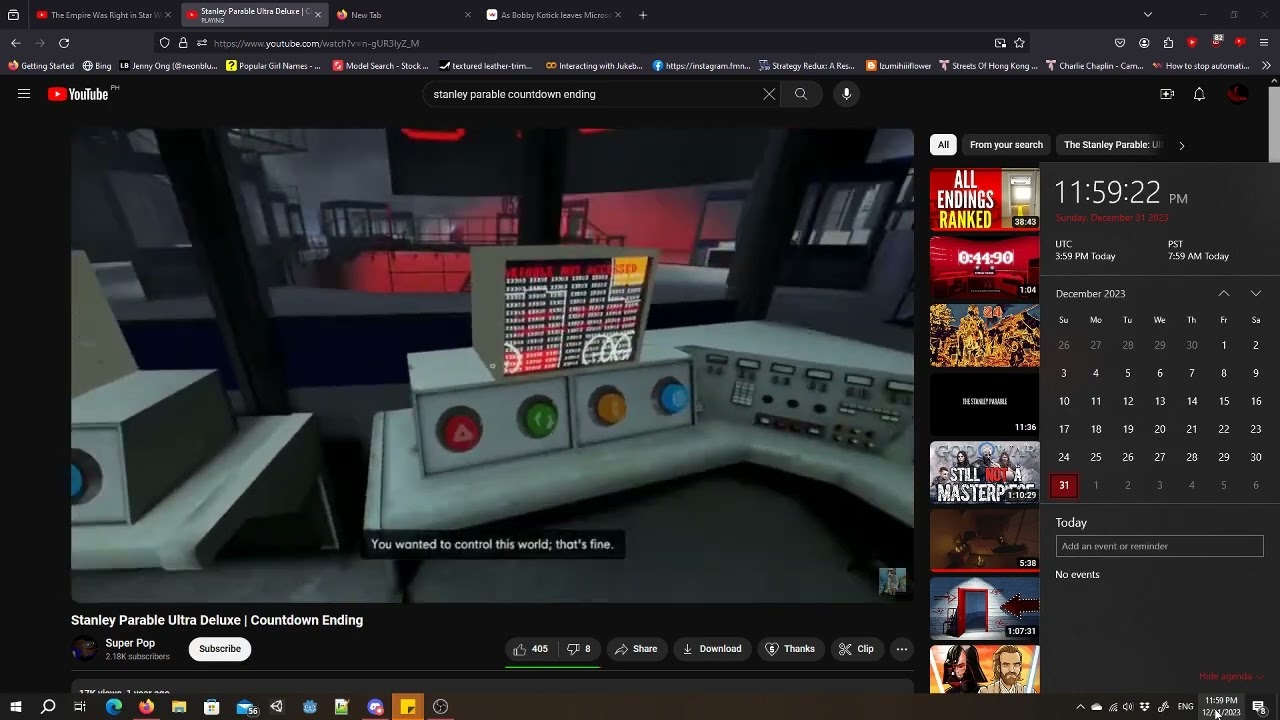
Task: Like the video with thumbs-up 405
Action: click(x=530, y=649)
